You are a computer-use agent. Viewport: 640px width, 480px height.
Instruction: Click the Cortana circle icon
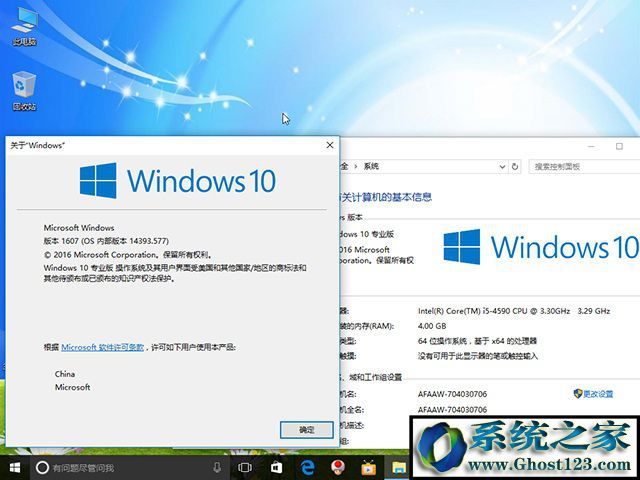tap(42, 468)
